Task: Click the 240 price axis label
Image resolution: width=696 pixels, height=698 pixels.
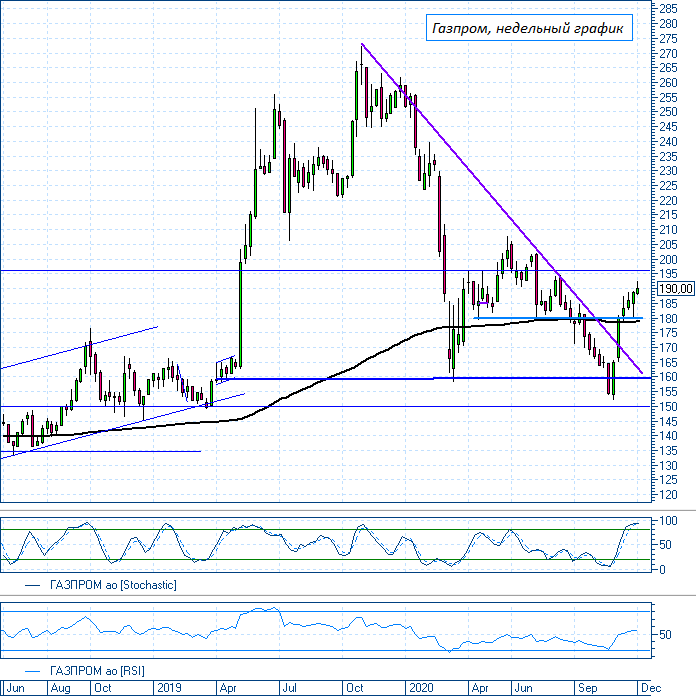Action: (x=668, y=142)
